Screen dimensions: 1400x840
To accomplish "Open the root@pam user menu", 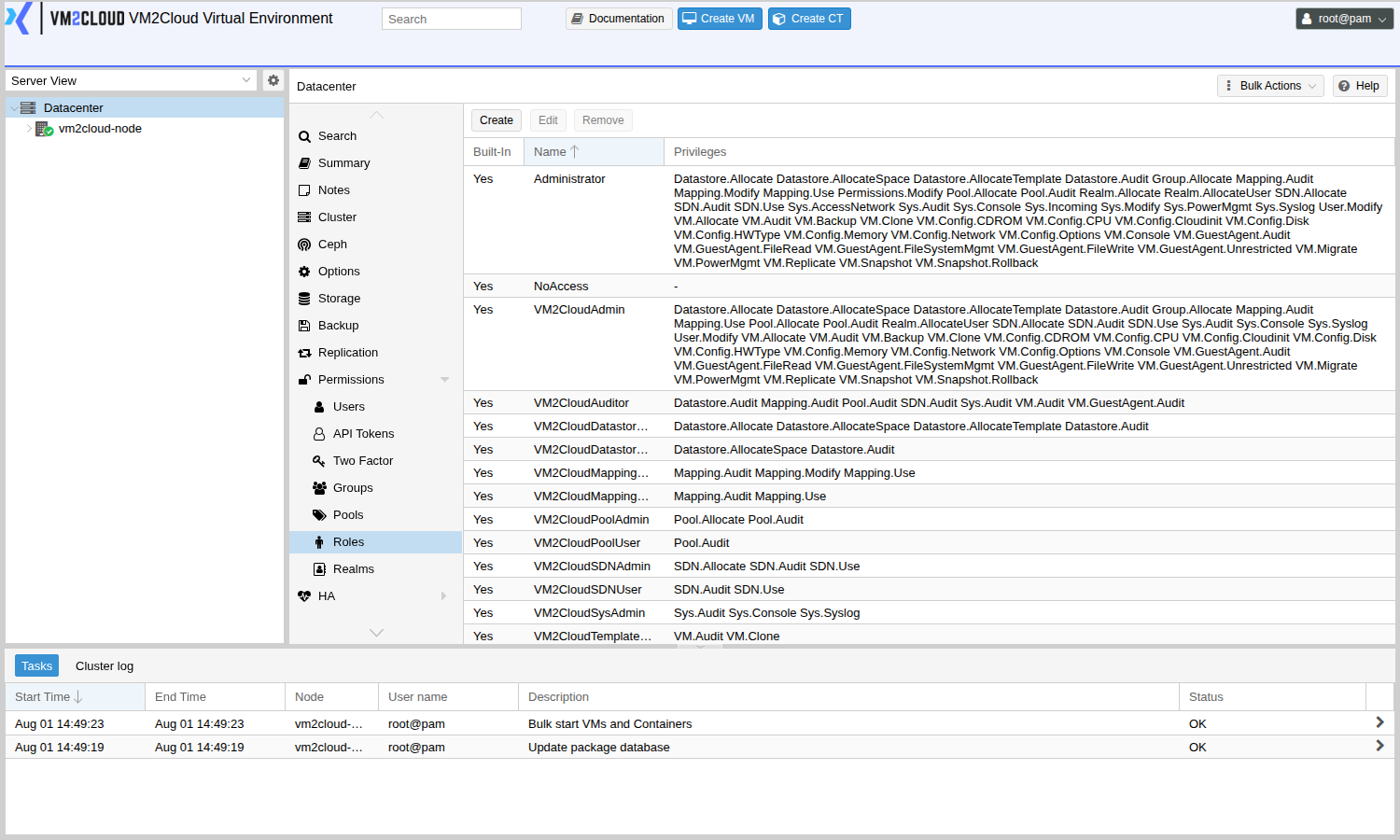I will (1344, 19).
